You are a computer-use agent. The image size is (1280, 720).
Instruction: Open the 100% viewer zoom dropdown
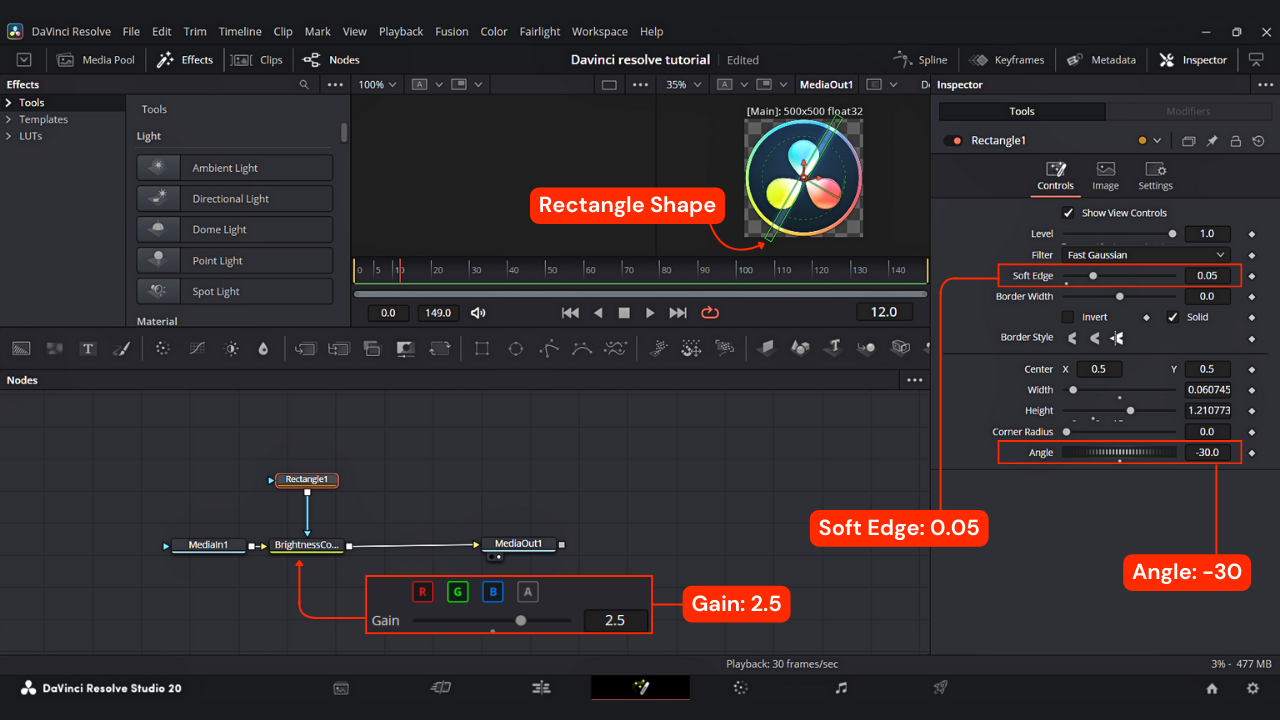point(377,85)
